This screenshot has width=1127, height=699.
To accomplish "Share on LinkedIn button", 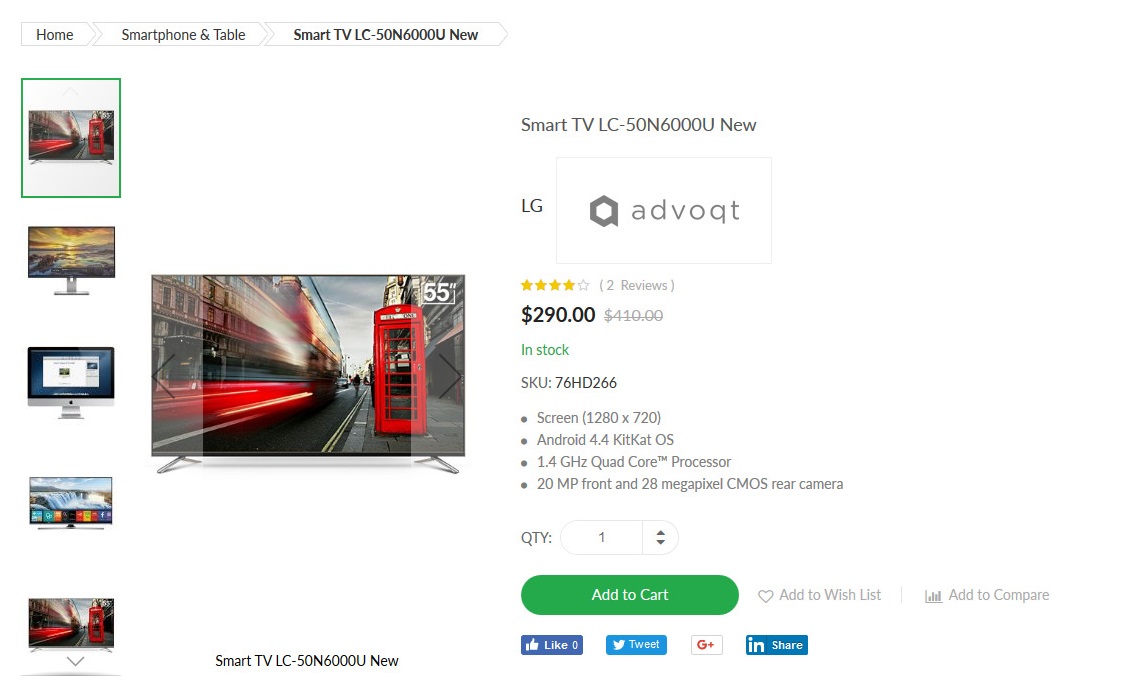I will (x=776, y=645).
